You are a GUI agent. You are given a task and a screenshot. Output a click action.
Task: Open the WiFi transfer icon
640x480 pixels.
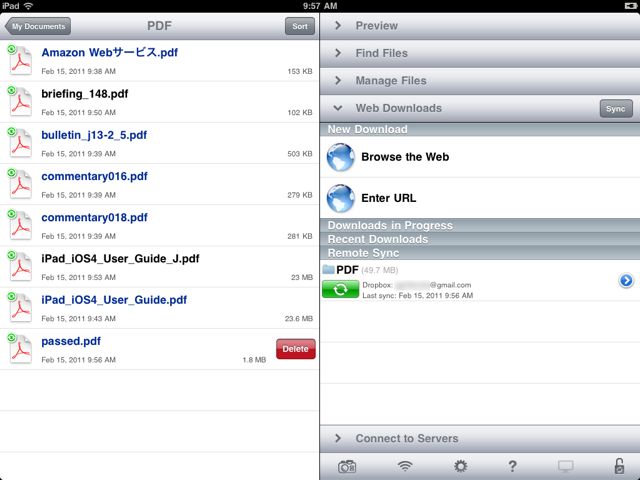(404, 466)
